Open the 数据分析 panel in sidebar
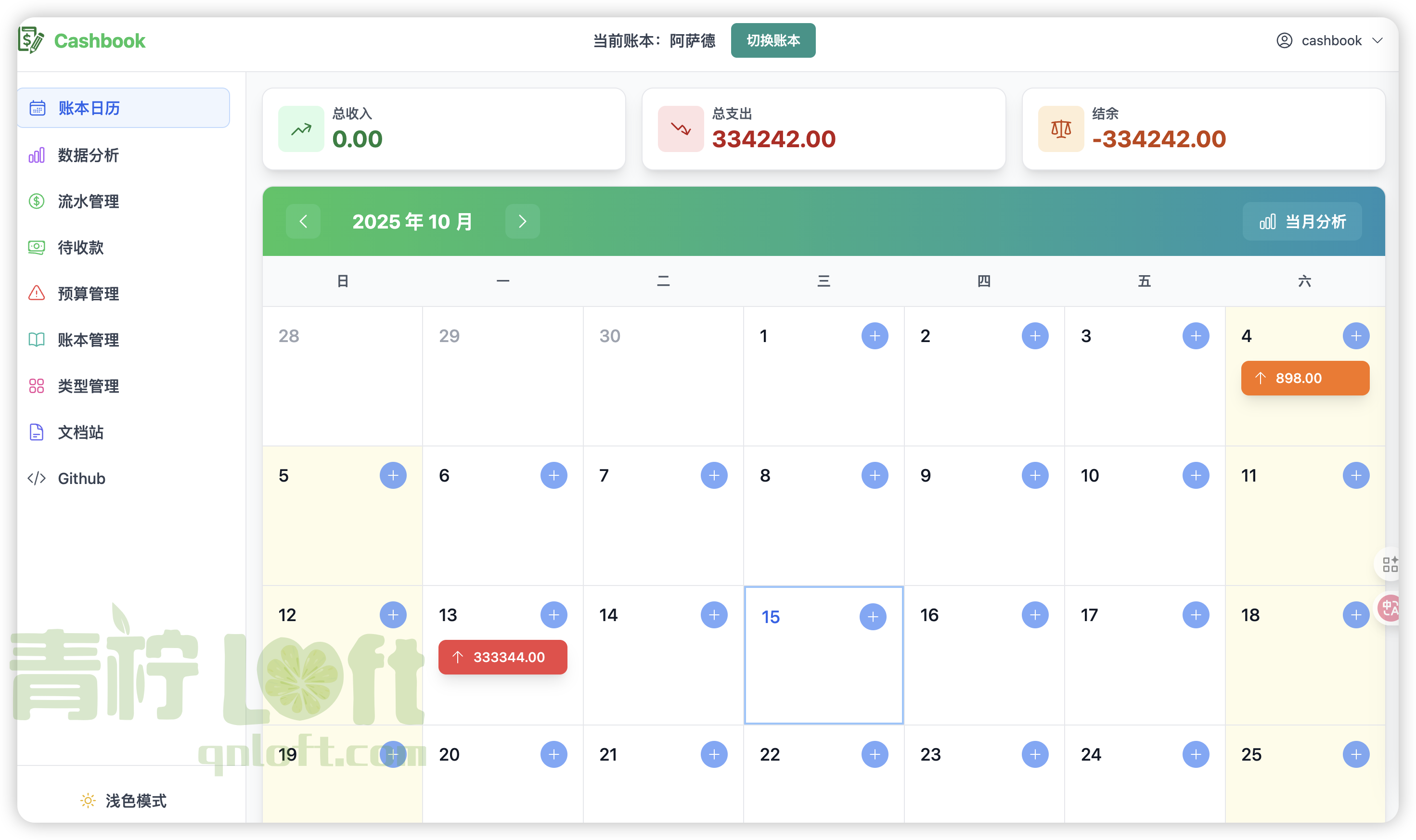Screen dimensions: 1416x840 [88, 155]
